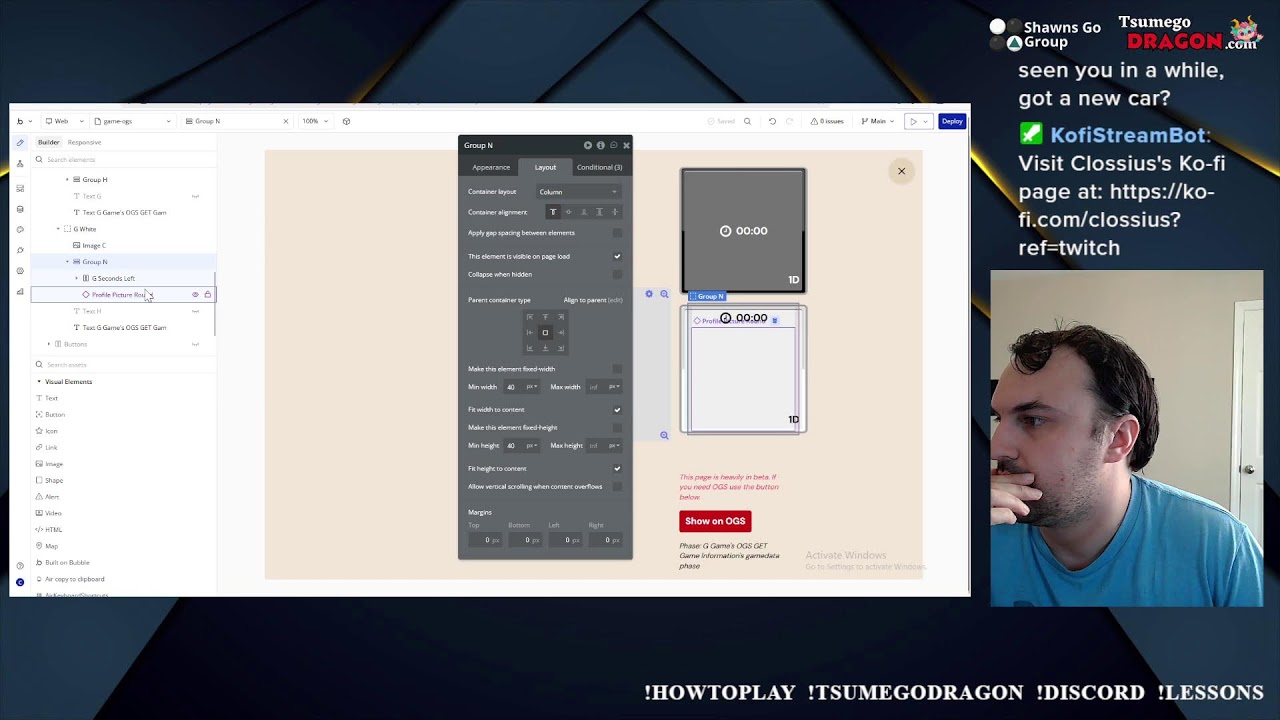Select the Button visual element

click(x=50, y=414)
